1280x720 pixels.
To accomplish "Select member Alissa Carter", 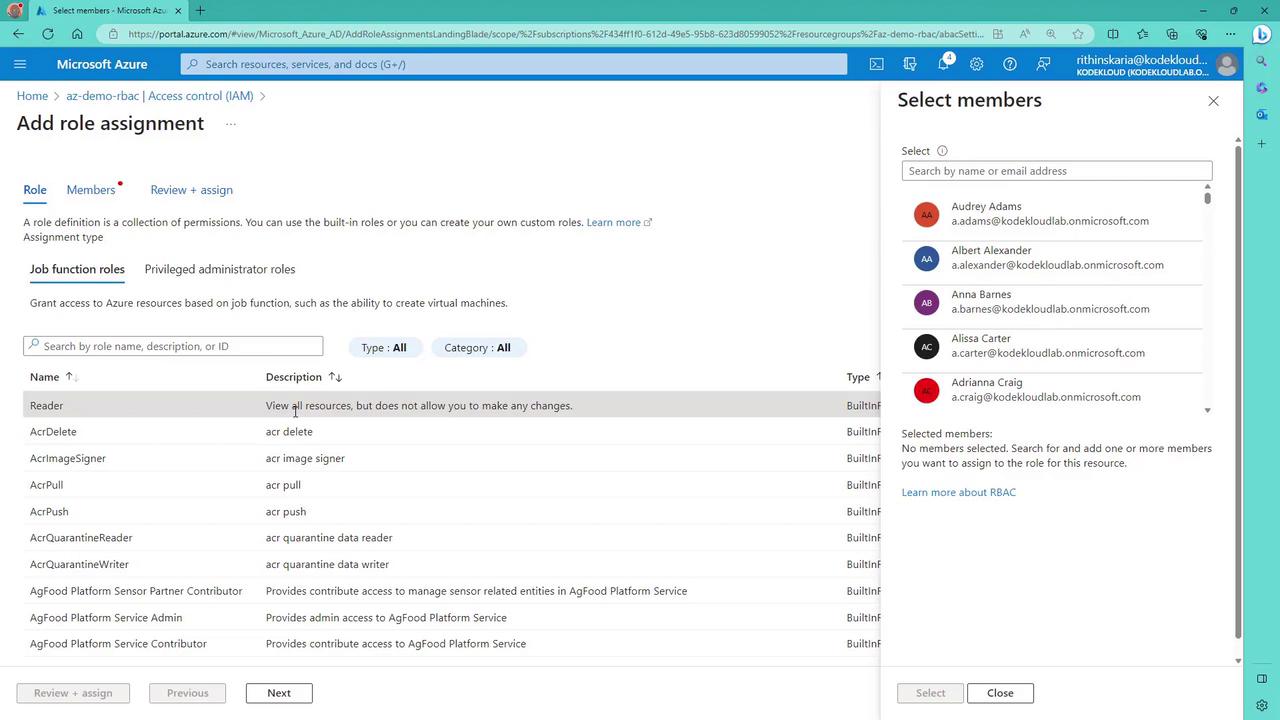I will coord(1052,346).
